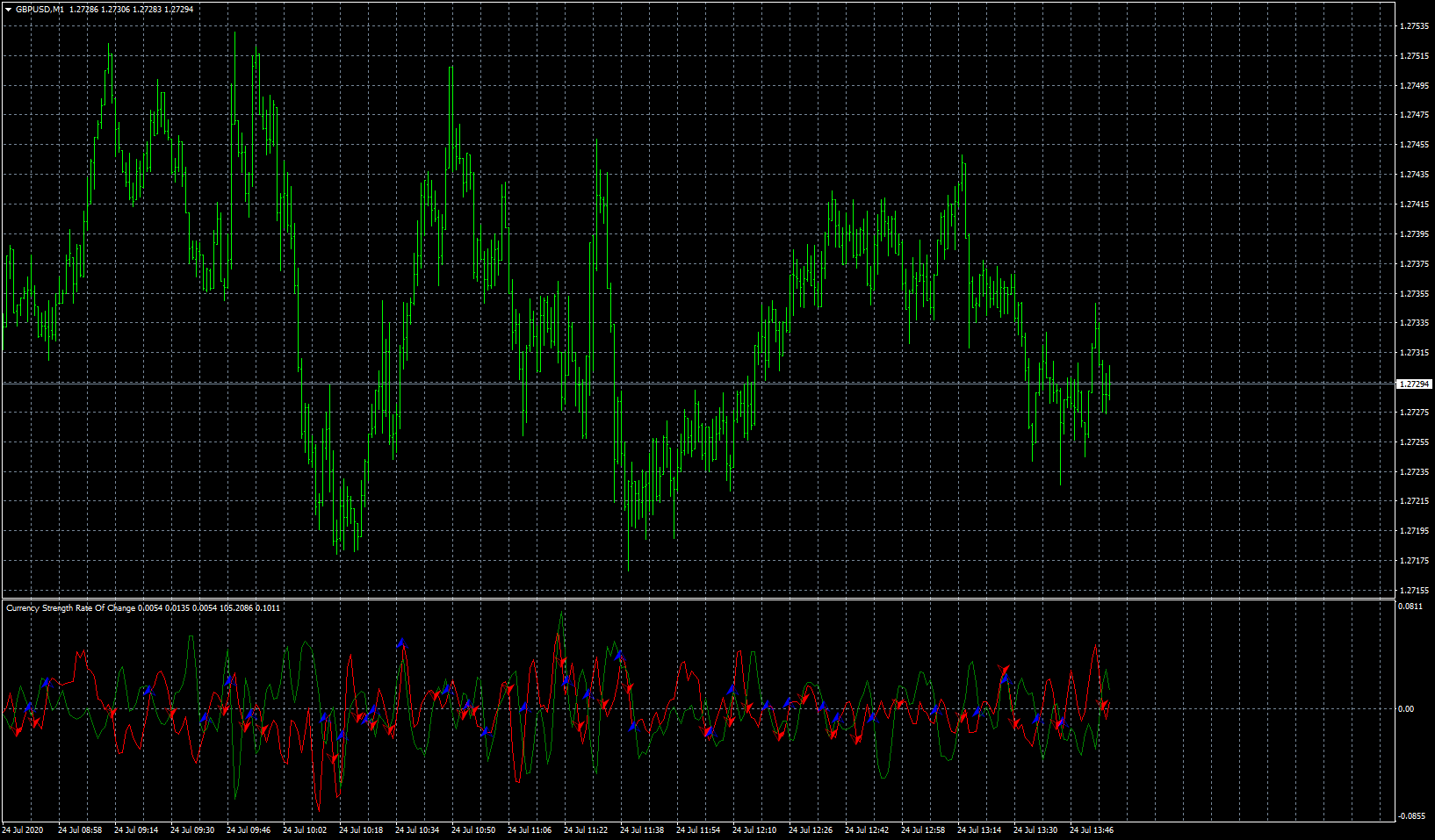Click time axis label 24 Jul 09:14
This screenshot has height=840, width=1435.
136,830
